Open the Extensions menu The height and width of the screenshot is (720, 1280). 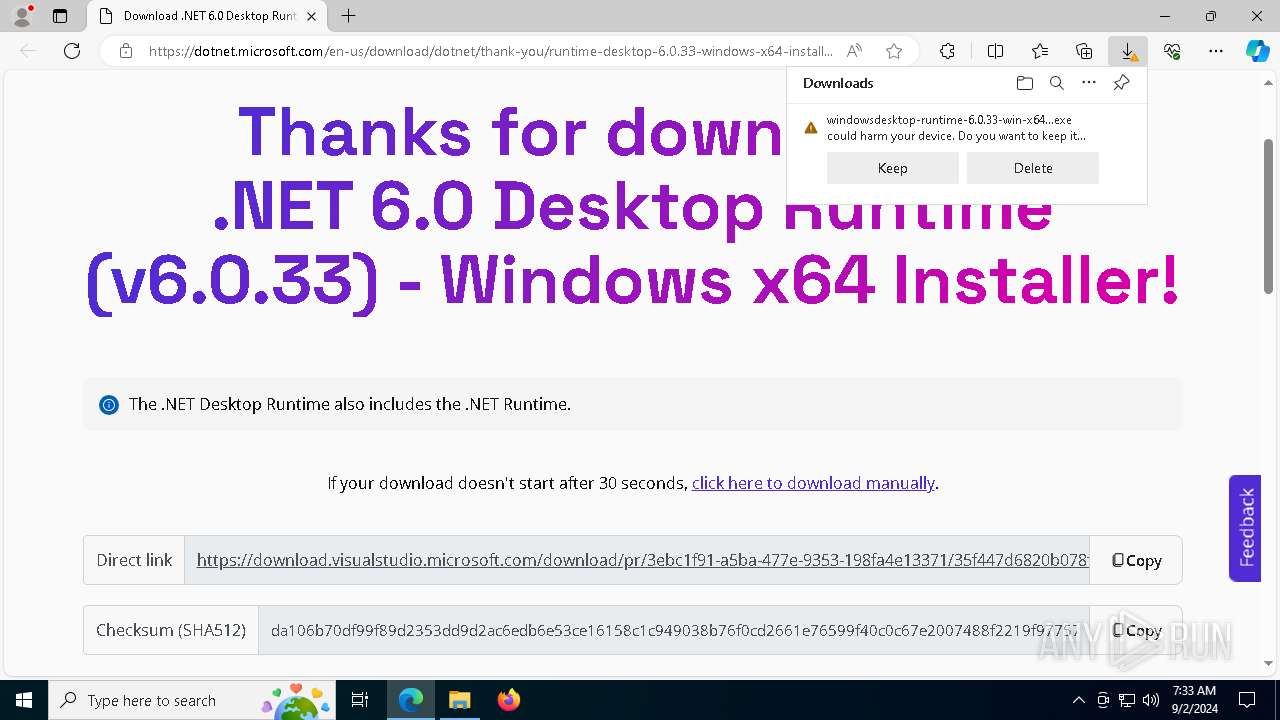(947, 51)
